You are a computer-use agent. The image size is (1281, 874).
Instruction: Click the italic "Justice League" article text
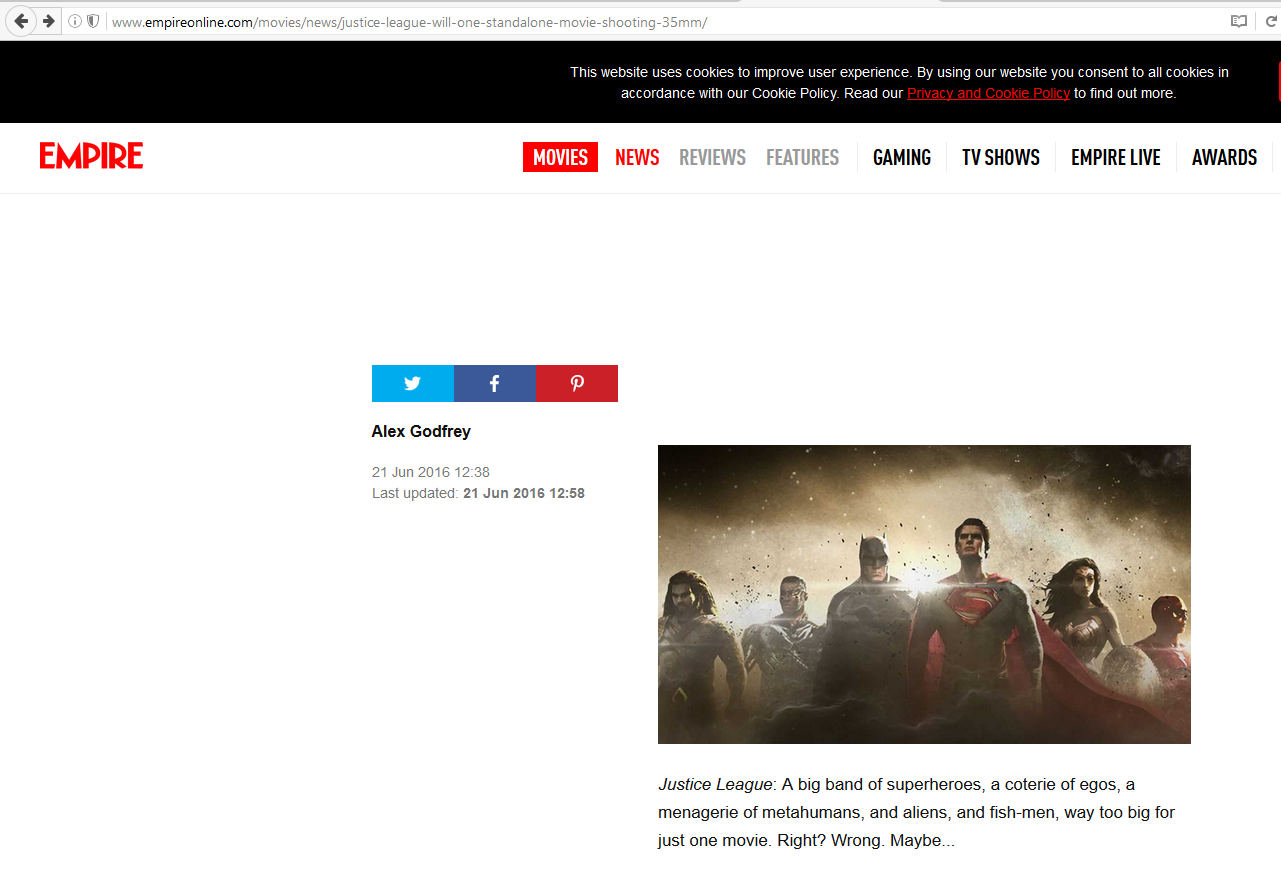pos(715,785)
